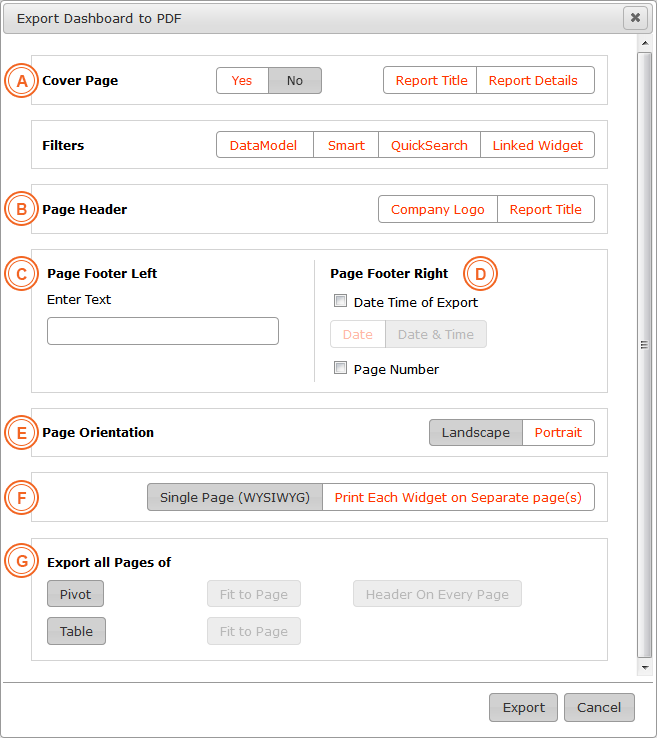Enable the Linked Widget filter
This screenshot has width=657, height=738.
pos(537,145)
